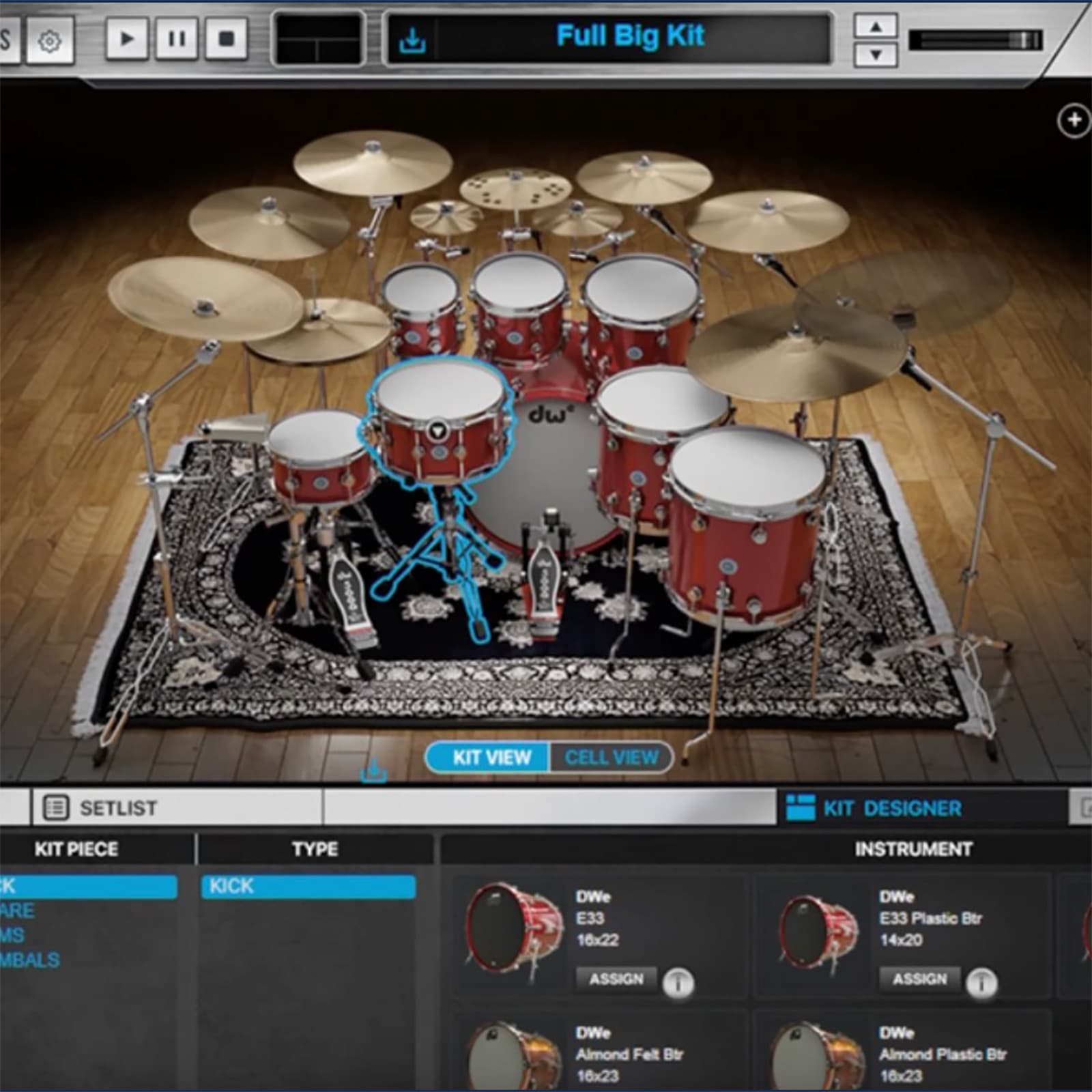Assign the DWe E33 16x22 kick
The height and width of the screenshot is (1092, 1092).
pyautogui.click(x=618, y=979)
